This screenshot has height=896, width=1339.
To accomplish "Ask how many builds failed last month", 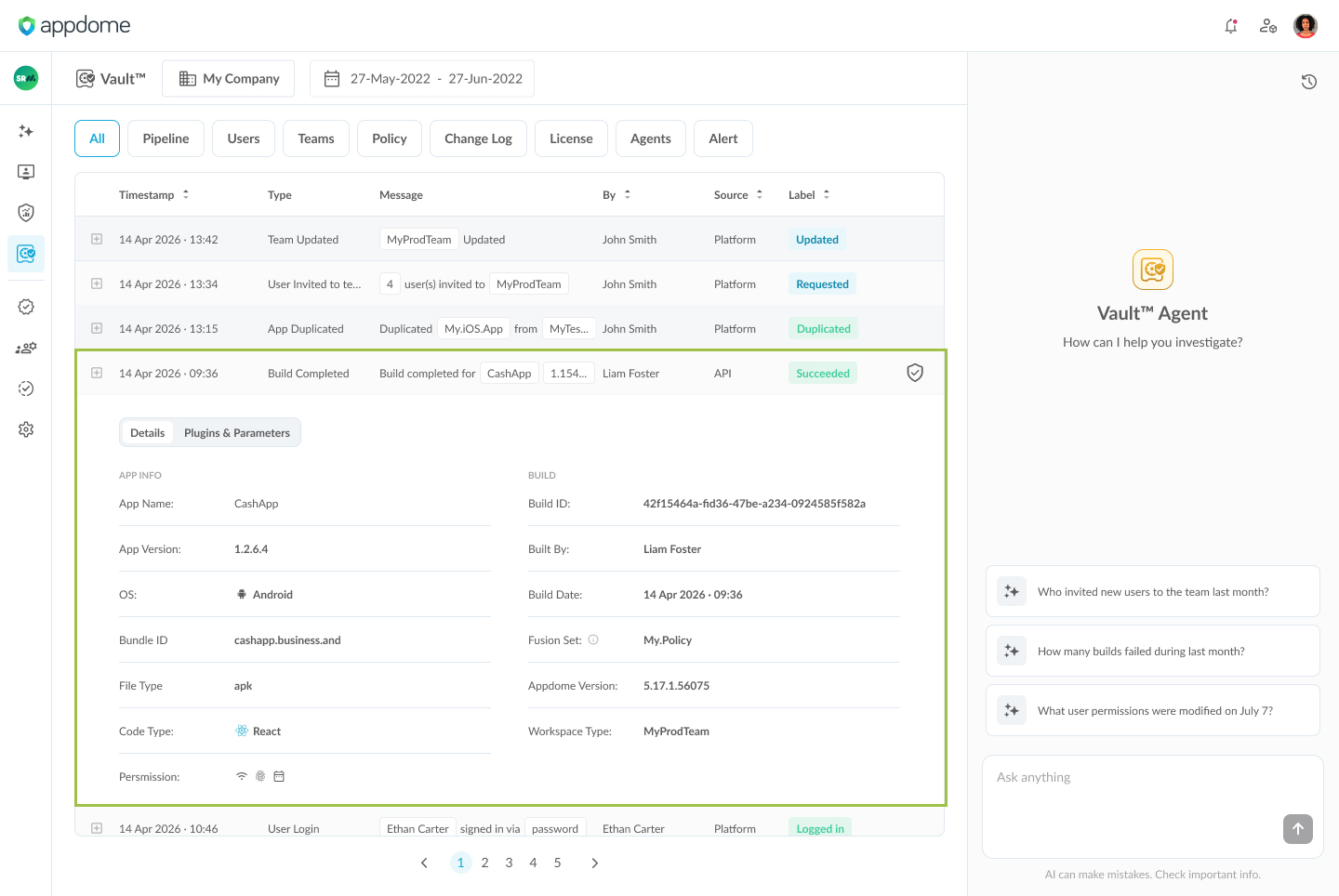I will tap(1153, 651).
